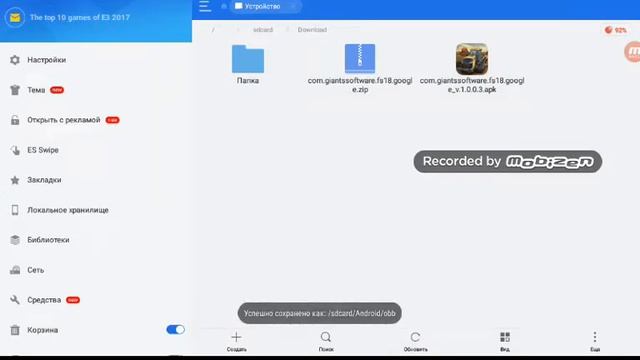Viewport: 640px width, 360px height.
Task: Click the Средства wrench icon
Action: coord(15,300)
